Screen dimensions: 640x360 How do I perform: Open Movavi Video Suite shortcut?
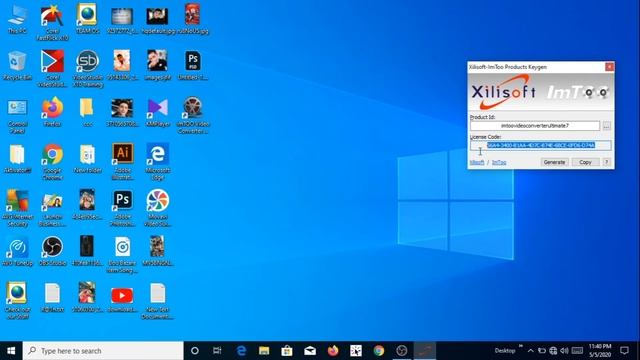coord(158,208)
